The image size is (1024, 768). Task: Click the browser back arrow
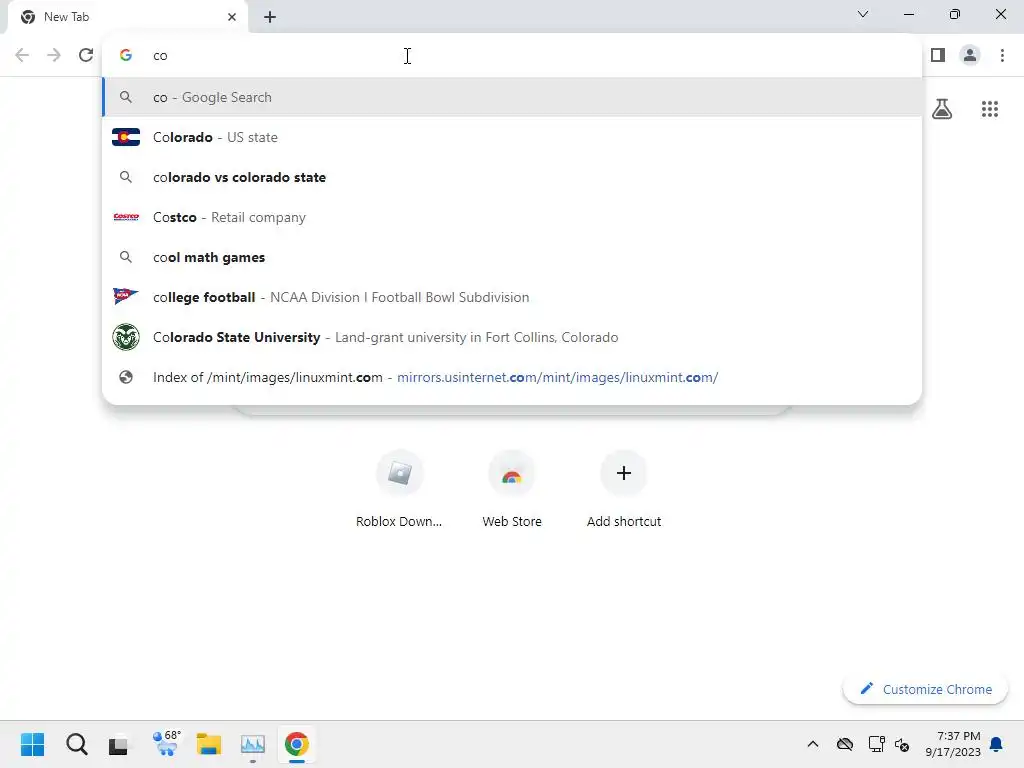[x=22, y=56]
